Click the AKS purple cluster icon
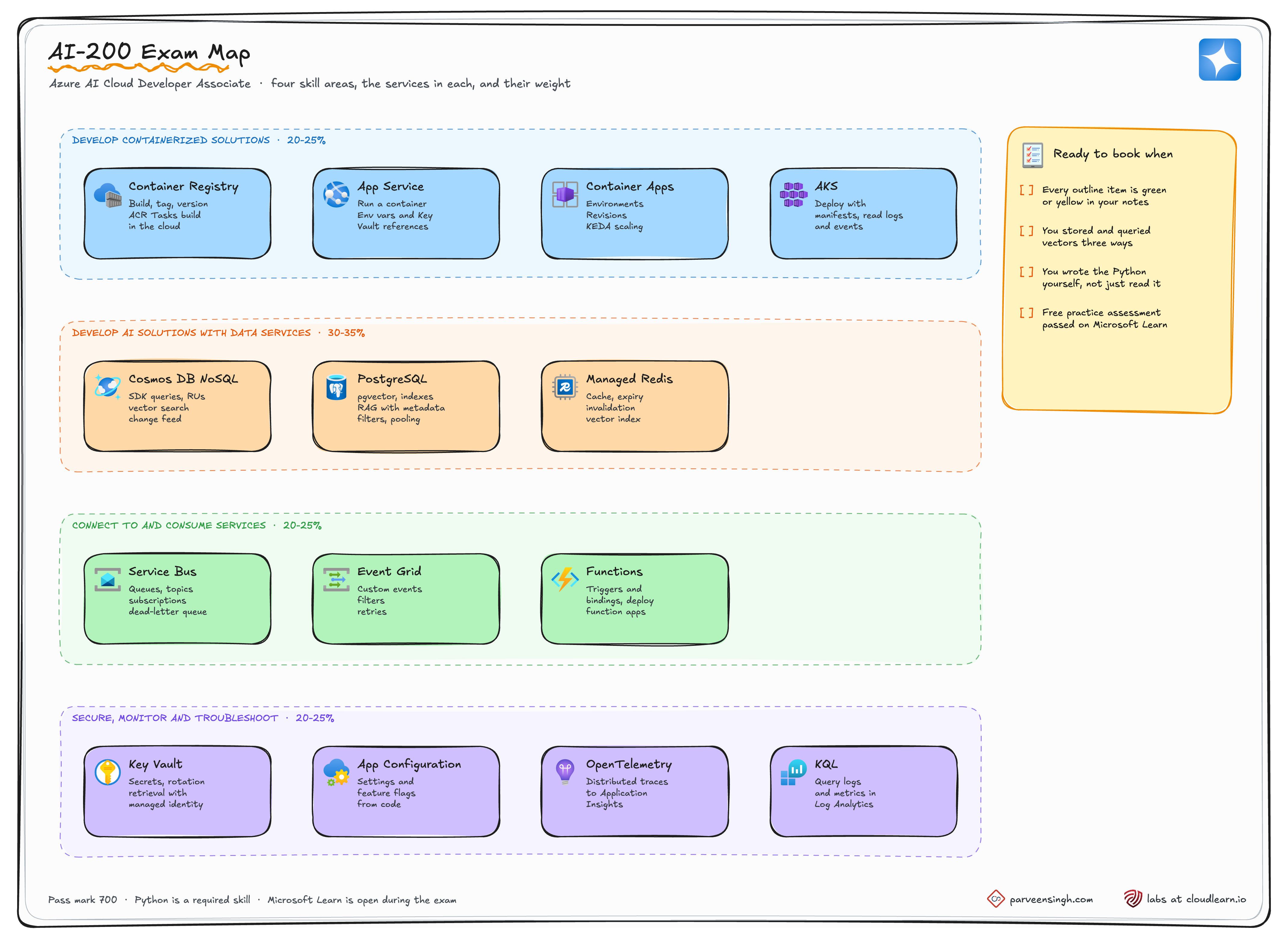 (793, 194)
